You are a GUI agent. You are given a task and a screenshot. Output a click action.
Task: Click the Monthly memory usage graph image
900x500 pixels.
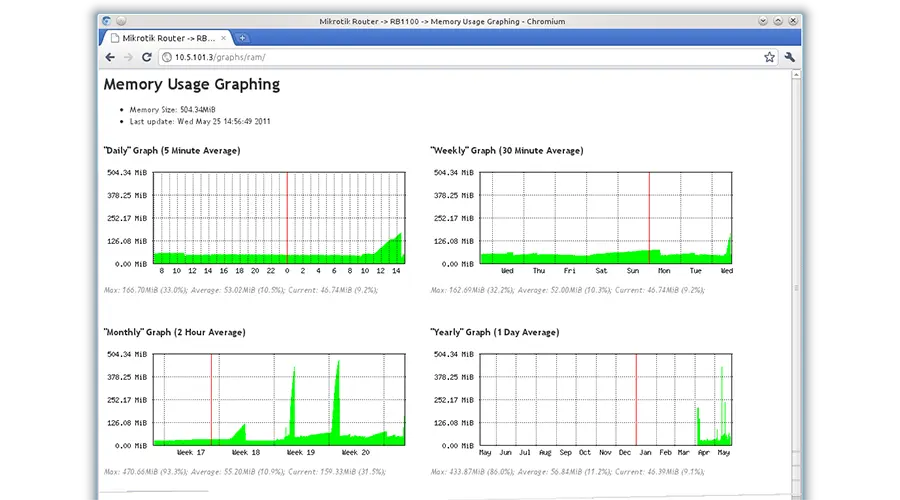255,404
